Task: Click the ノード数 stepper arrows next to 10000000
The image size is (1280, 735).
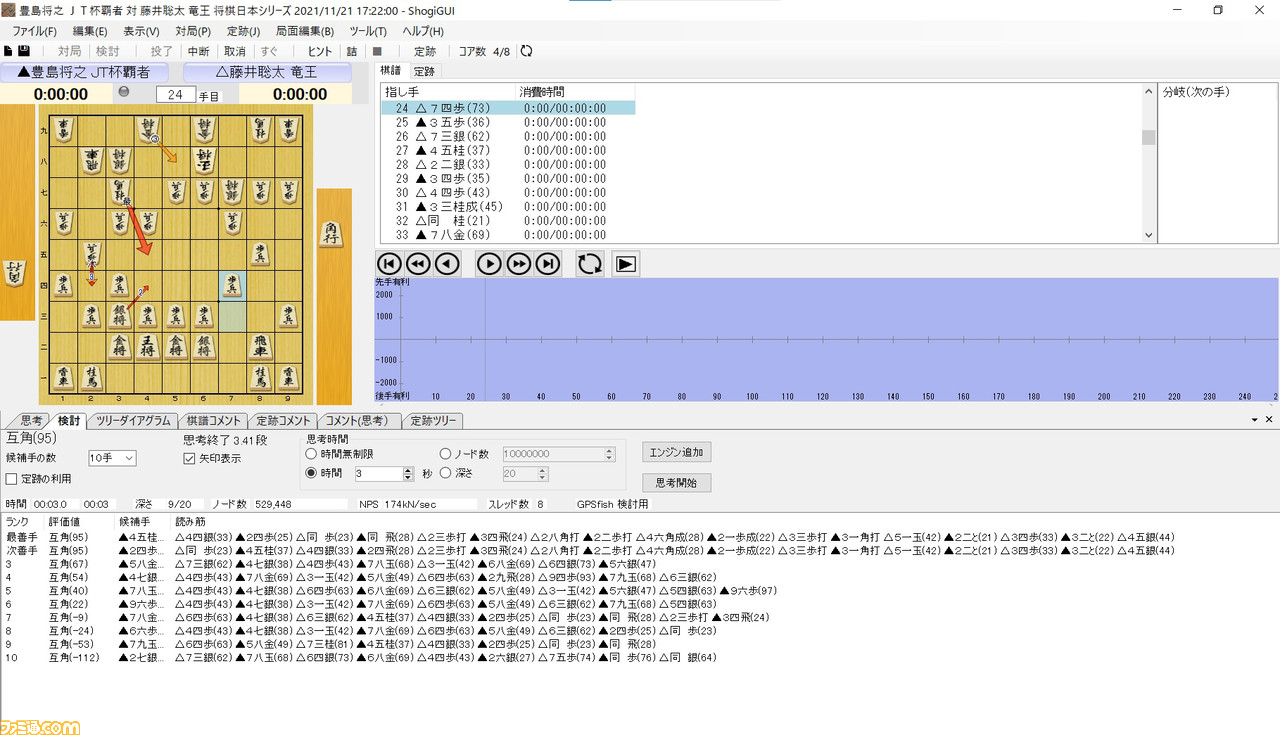Action: click(609, 454)
